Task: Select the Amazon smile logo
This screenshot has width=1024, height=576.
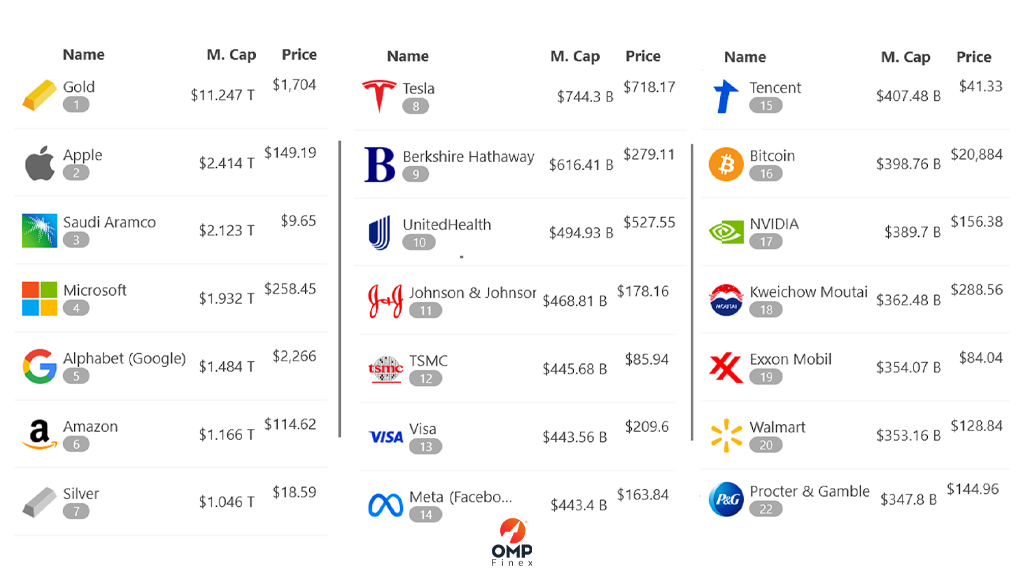Action: 39,434
